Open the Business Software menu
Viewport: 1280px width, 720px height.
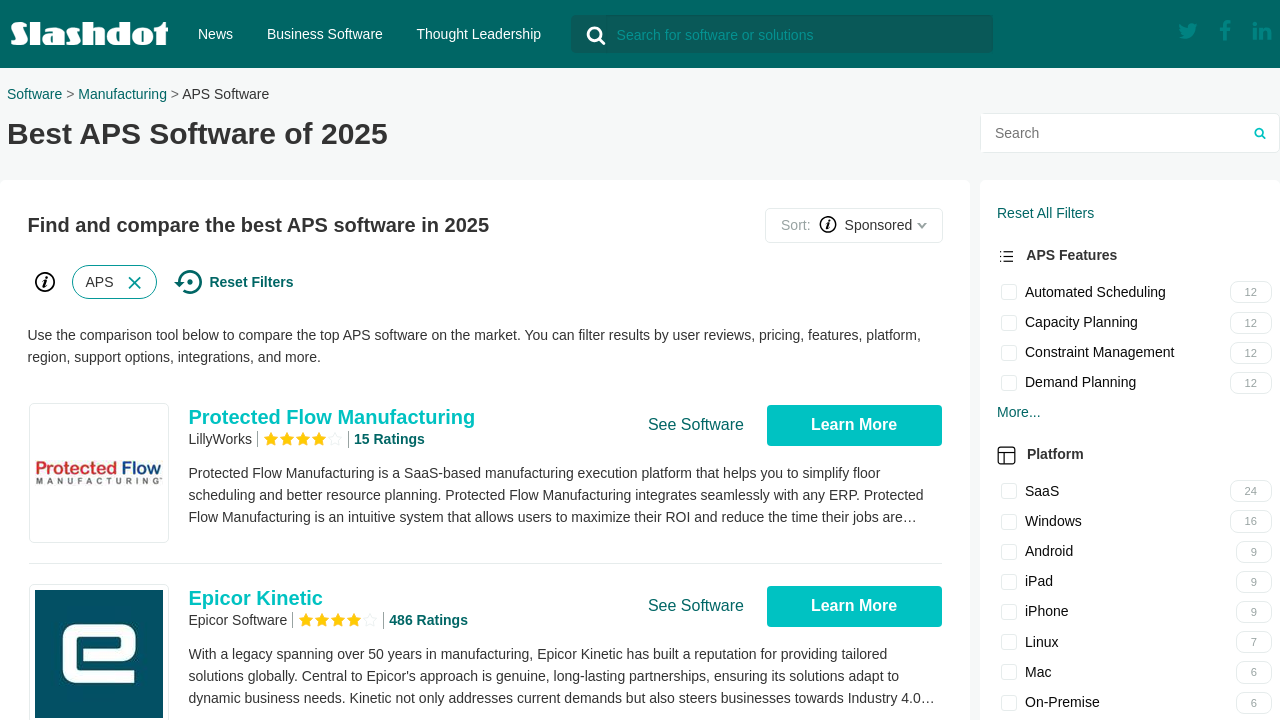tap(324, 34)
